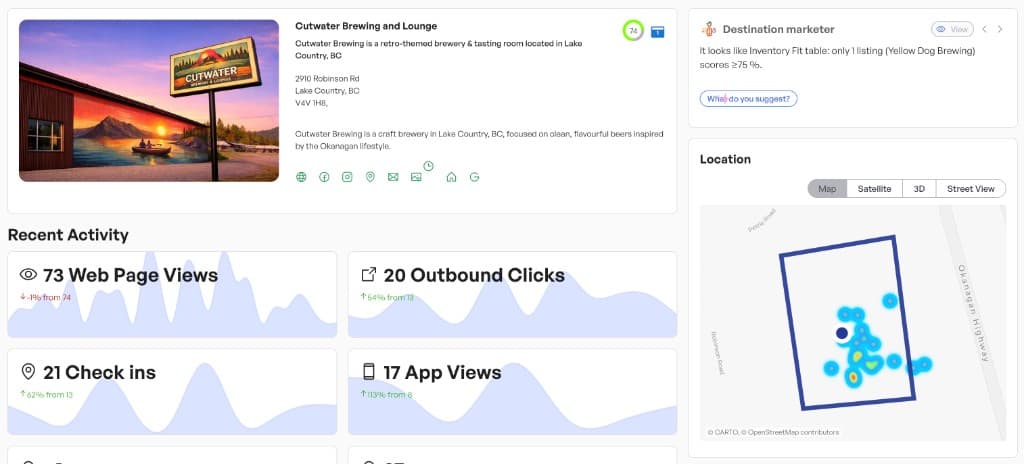Click the score 74 circular badge
The width and height of the screenshot is (1024, 464).
633,31
